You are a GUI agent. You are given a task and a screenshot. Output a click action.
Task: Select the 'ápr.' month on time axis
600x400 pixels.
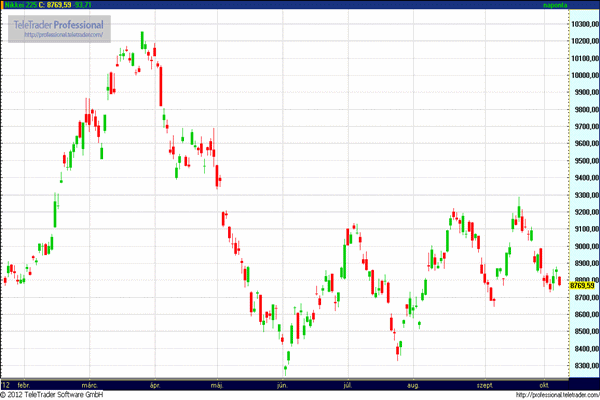(155, 383)
